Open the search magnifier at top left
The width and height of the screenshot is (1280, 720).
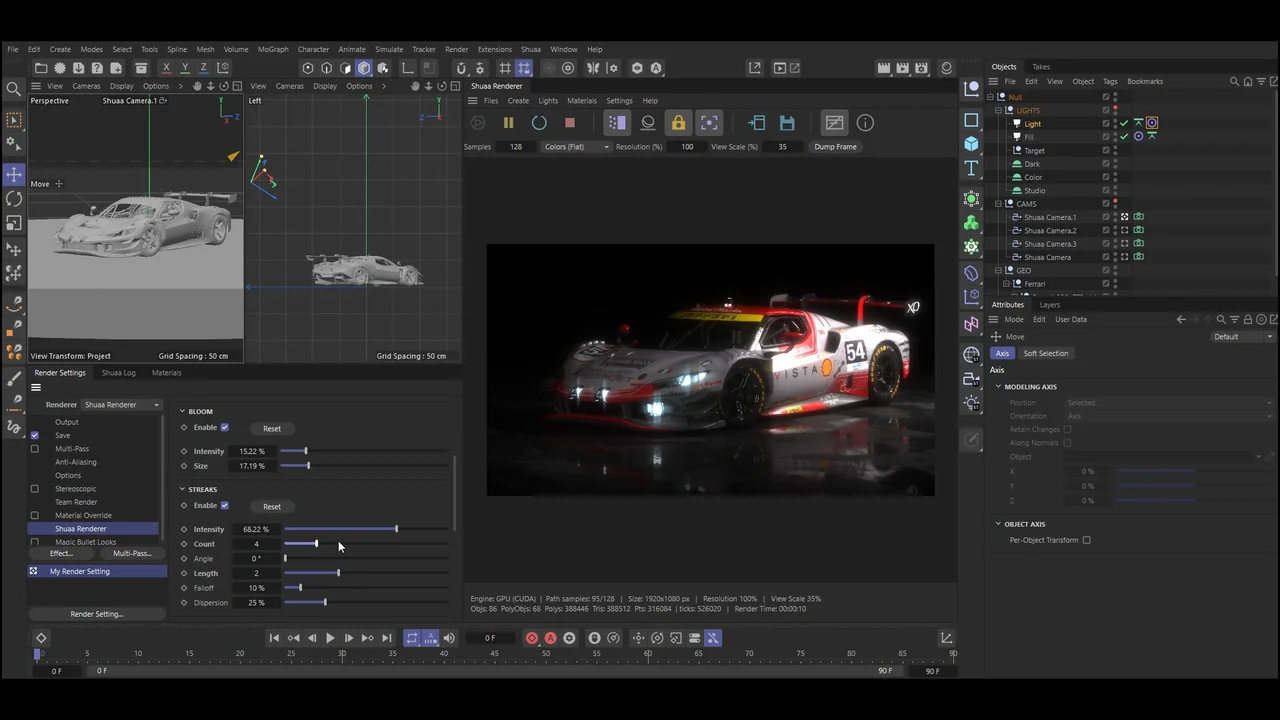click(14, 89)
